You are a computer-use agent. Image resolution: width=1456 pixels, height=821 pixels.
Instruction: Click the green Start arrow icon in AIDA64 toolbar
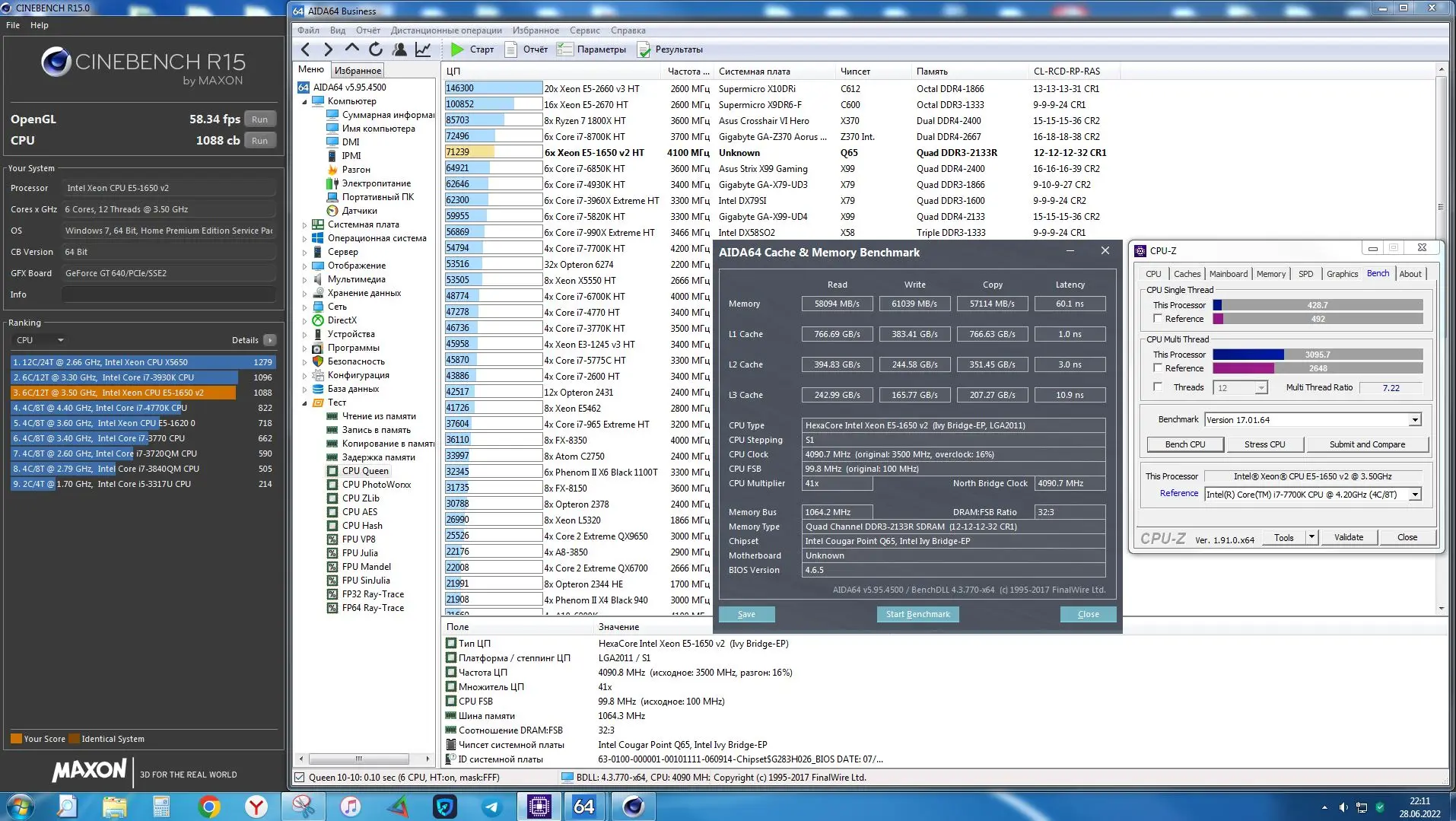pos(457,49)
